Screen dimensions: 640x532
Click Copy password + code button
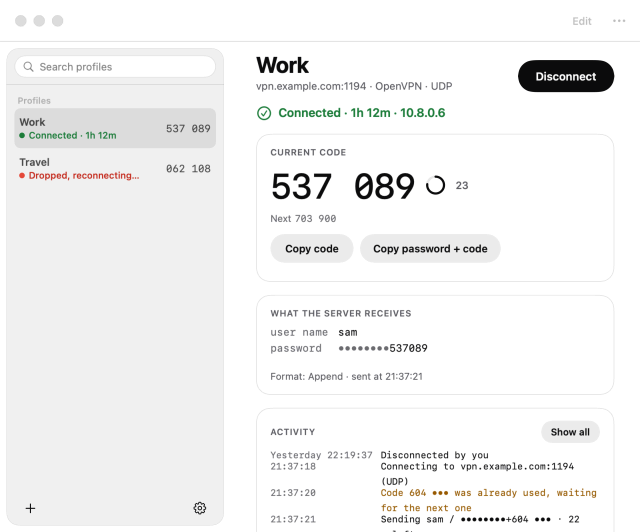pyautogui.click(x=430, y=249)
